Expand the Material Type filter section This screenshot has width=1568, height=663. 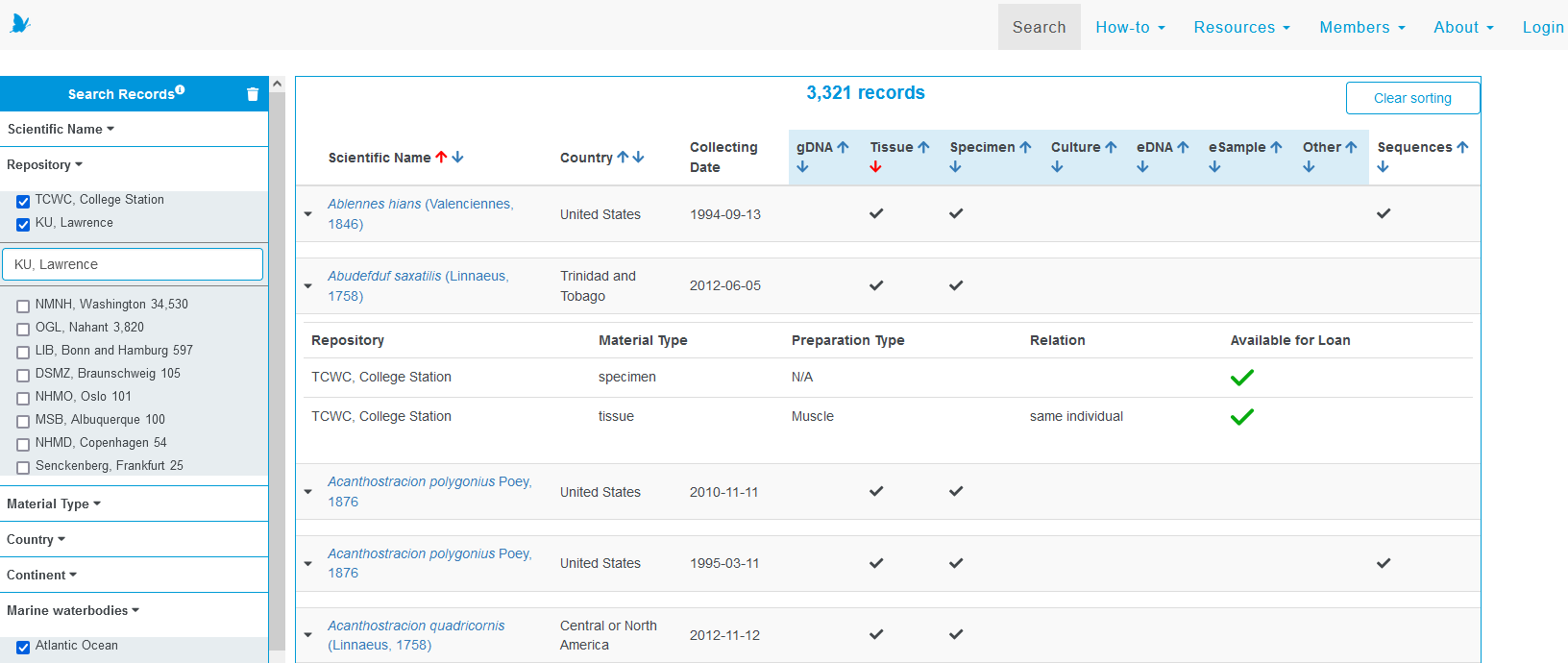54,503
